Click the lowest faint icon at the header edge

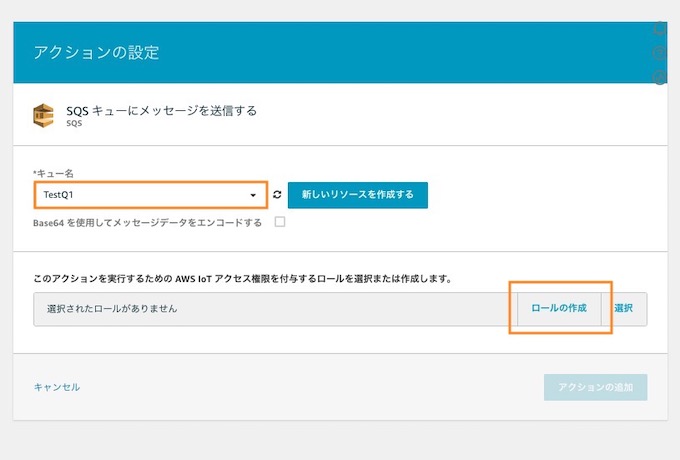pos(660,77)
